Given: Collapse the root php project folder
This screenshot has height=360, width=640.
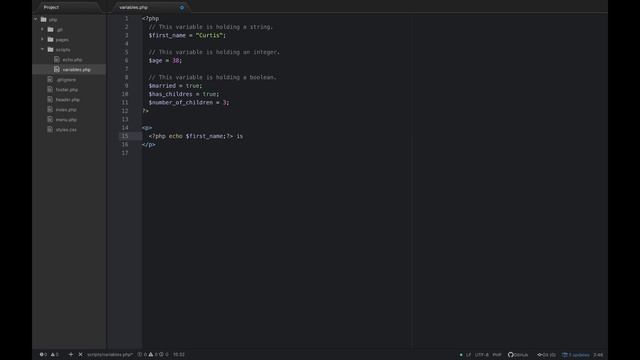Looking at the screenshot, I should tap(36, 19).
